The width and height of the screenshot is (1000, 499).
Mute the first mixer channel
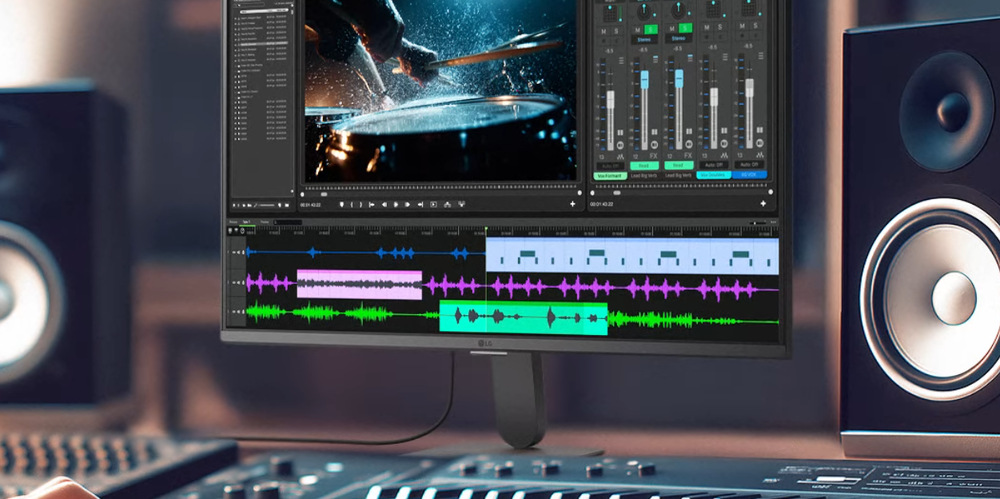tap(605, 30)
